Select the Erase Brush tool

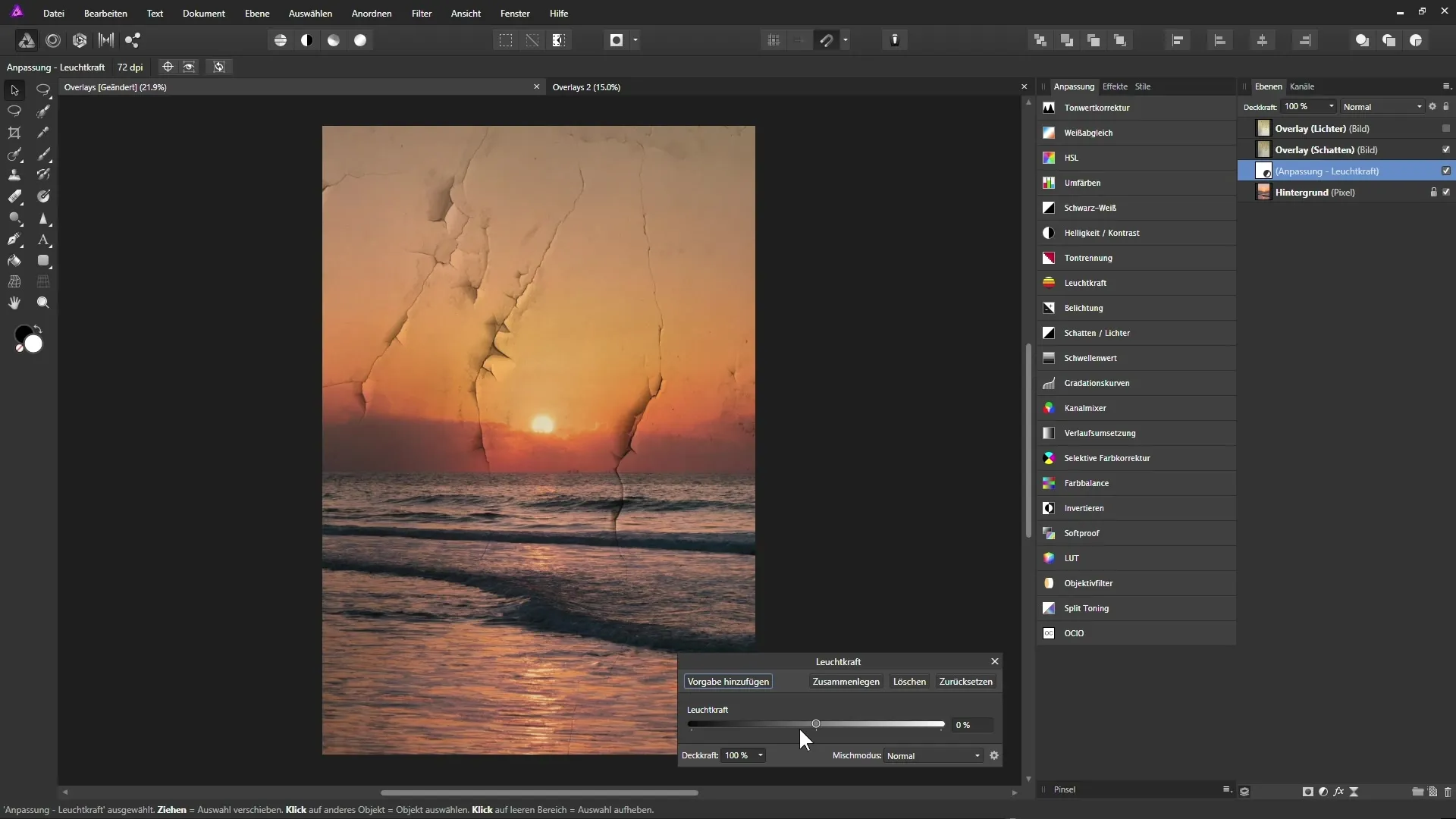pos(14,196)
